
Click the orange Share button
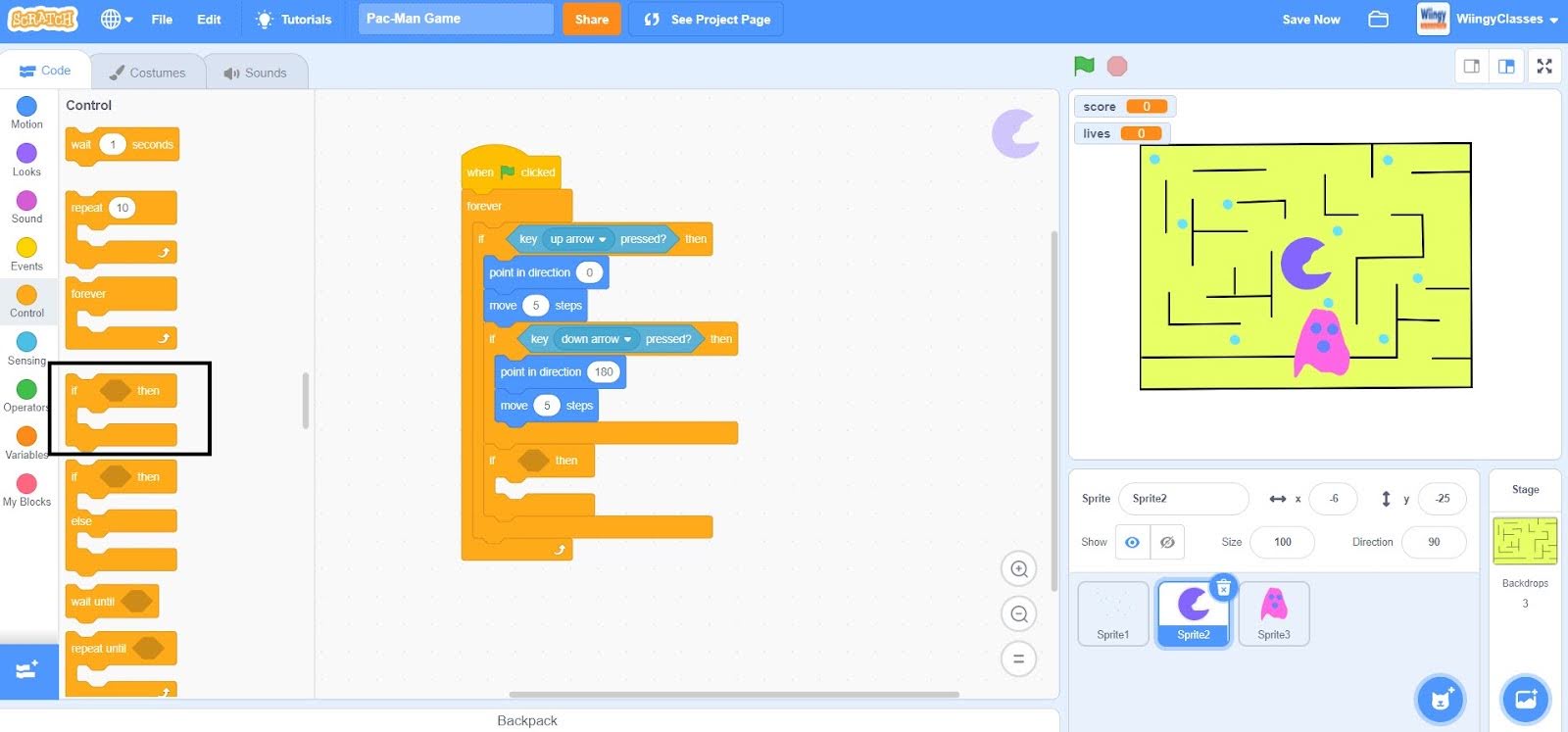pos(591,20)
